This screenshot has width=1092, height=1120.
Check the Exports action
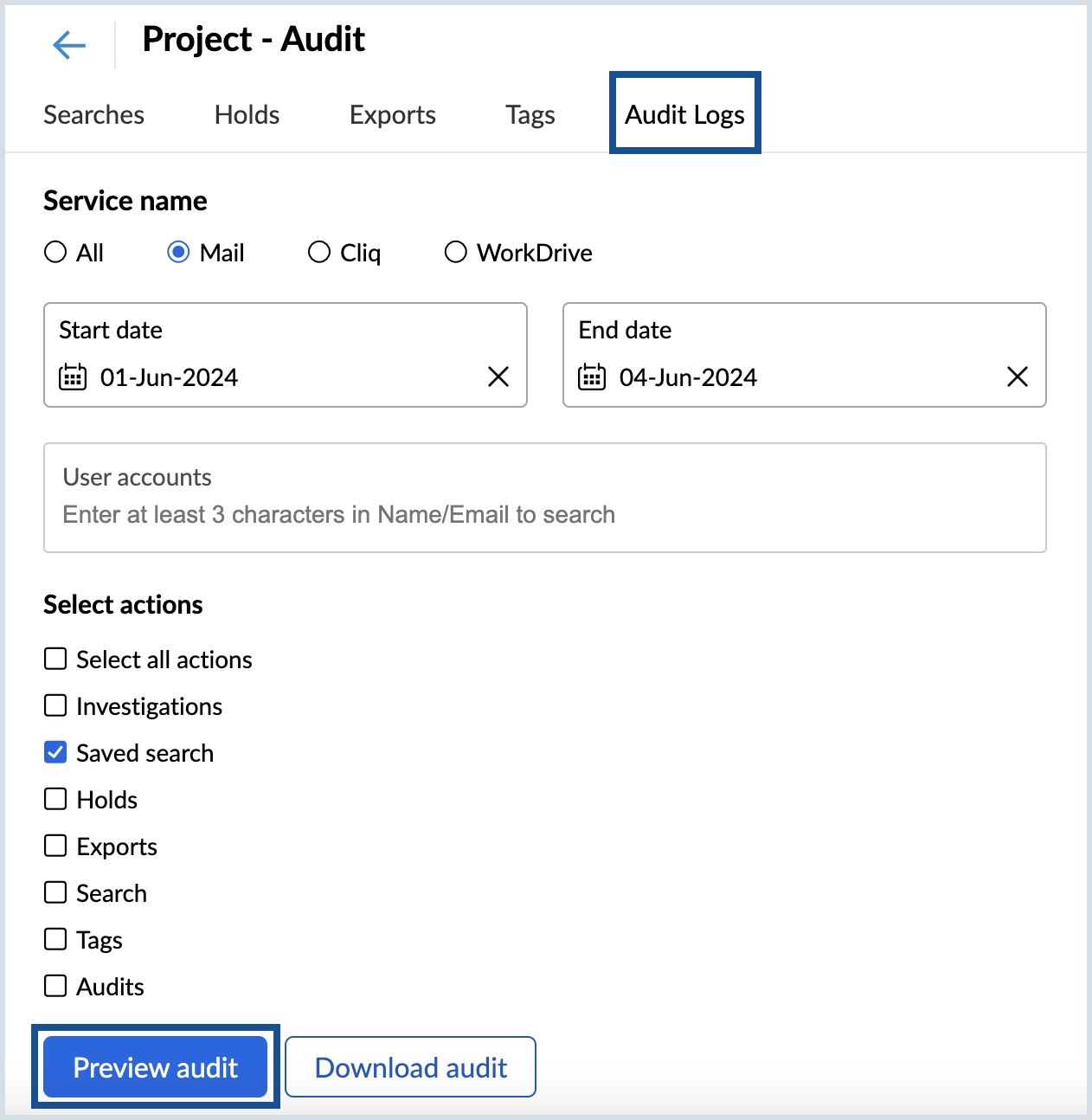(x=55, y=845)
